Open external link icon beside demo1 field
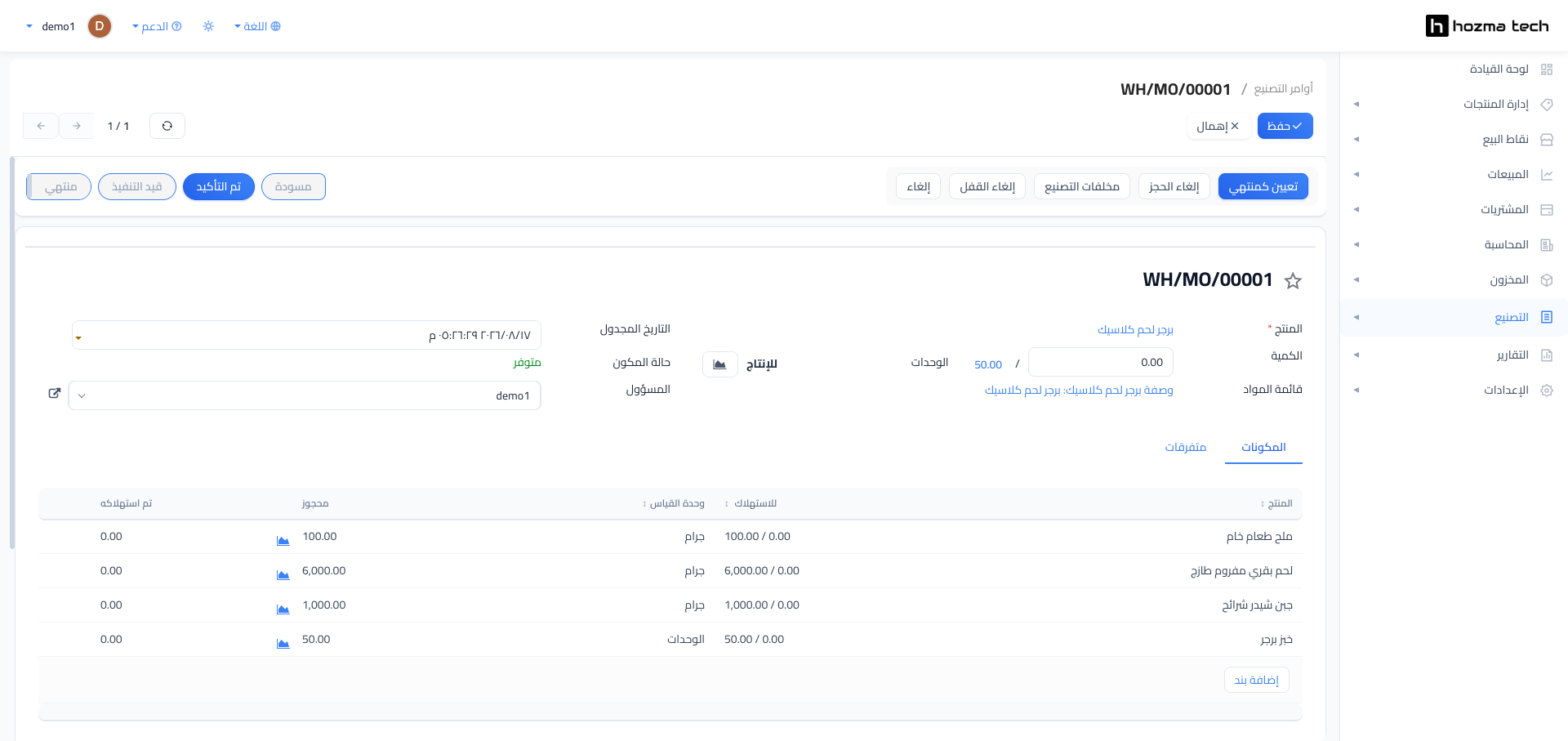This screenshot has width=1568, height=741. coord(55,394)
